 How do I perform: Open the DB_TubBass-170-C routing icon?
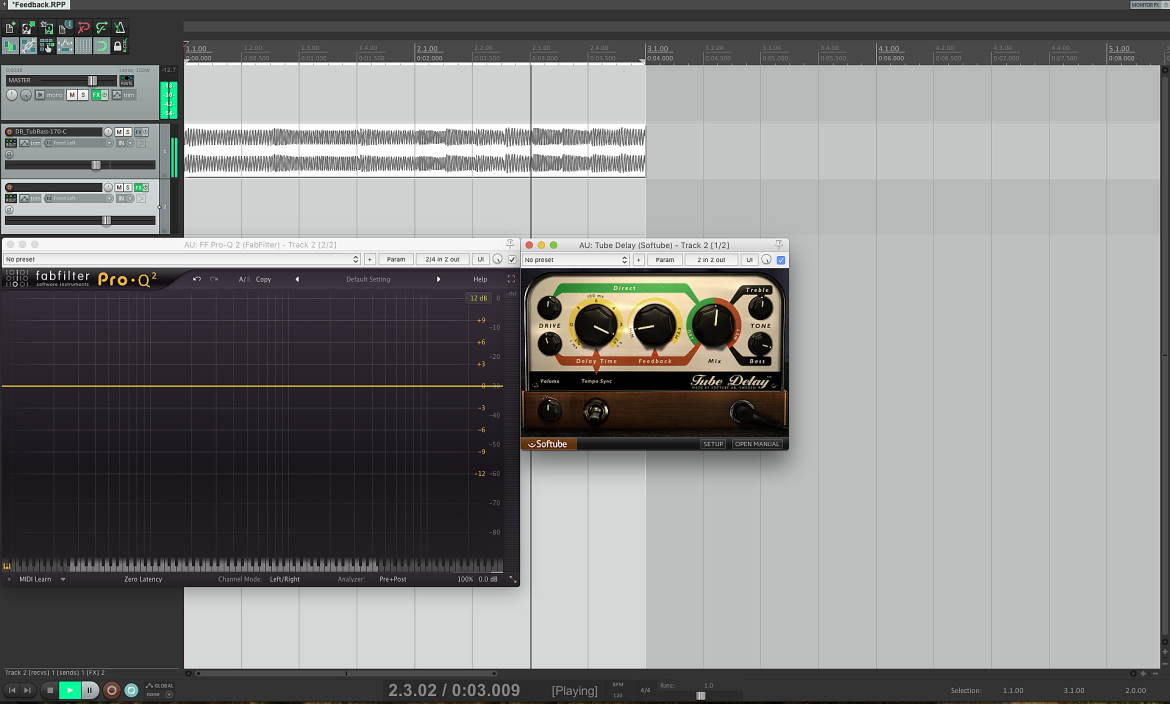[x=10, y=143]
